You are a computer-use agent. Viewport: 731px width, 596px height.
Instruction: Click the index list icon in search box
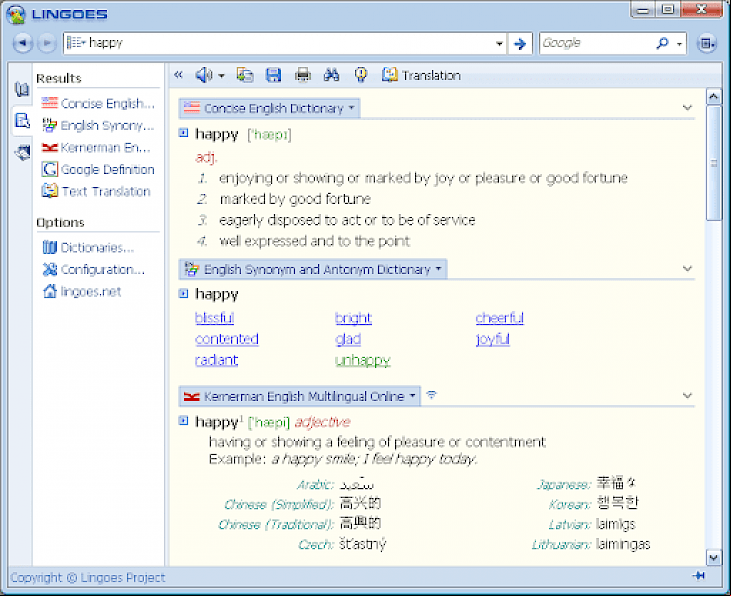pos(76,43)
